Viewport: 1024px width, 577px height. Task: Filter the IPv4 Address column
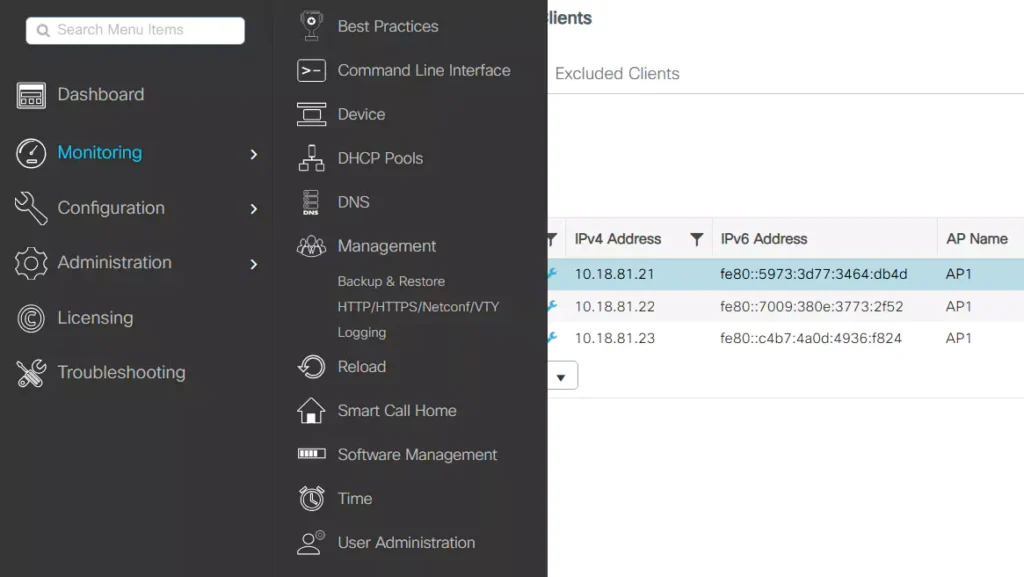(x=696, y=239)
